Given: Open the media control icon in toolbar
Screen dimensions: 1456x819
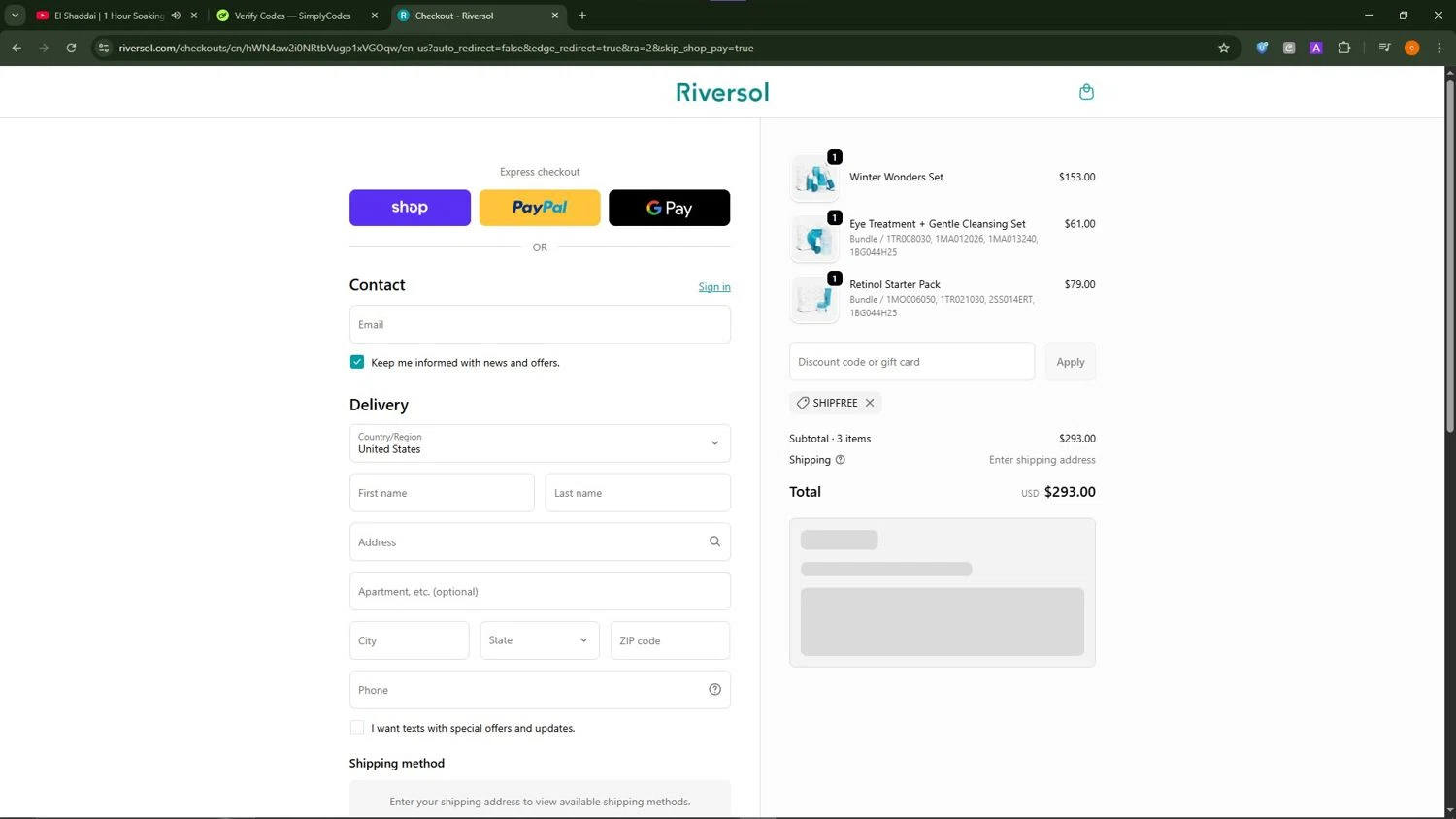Looking at the screenshot, I should pyautogui.click(x=1385, y=48).
